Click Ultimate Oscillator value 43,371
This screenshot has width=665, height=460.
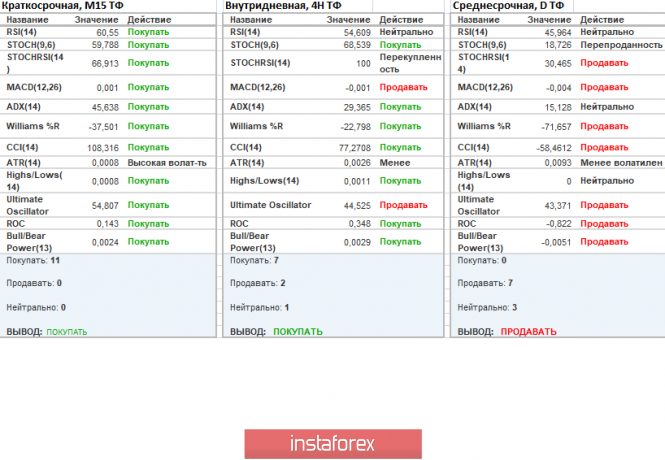[558, 206]
